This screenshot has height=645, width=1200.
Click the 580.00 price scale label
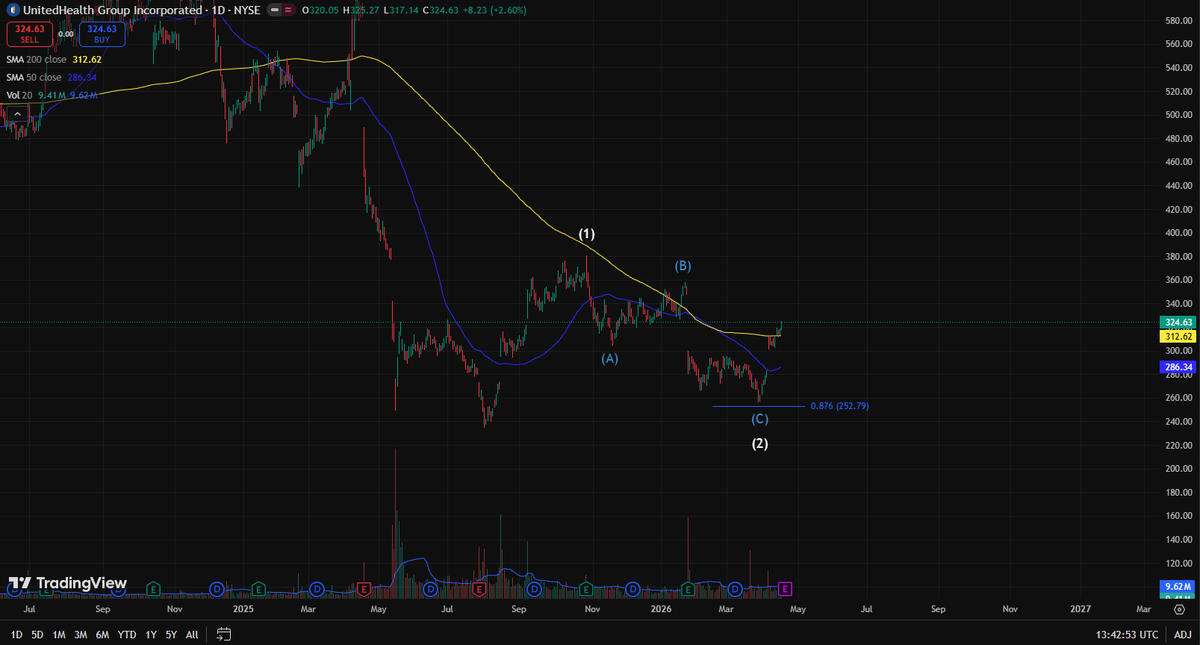(x=1179, y=20)
